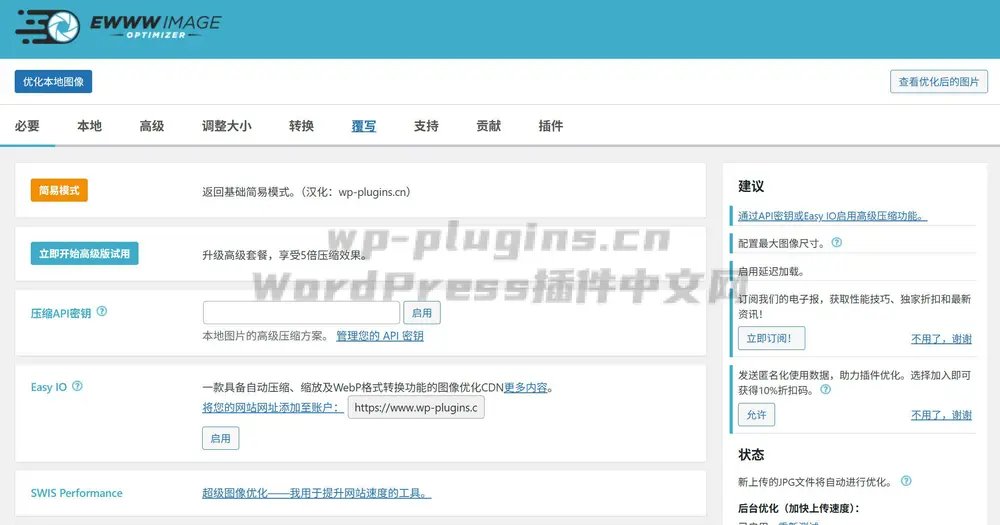This screenshot has height=525, width=1000.
Task: Click the https://www.wp-plugins.c URL field
Action: pyautogui.click(x=416, y=407)
